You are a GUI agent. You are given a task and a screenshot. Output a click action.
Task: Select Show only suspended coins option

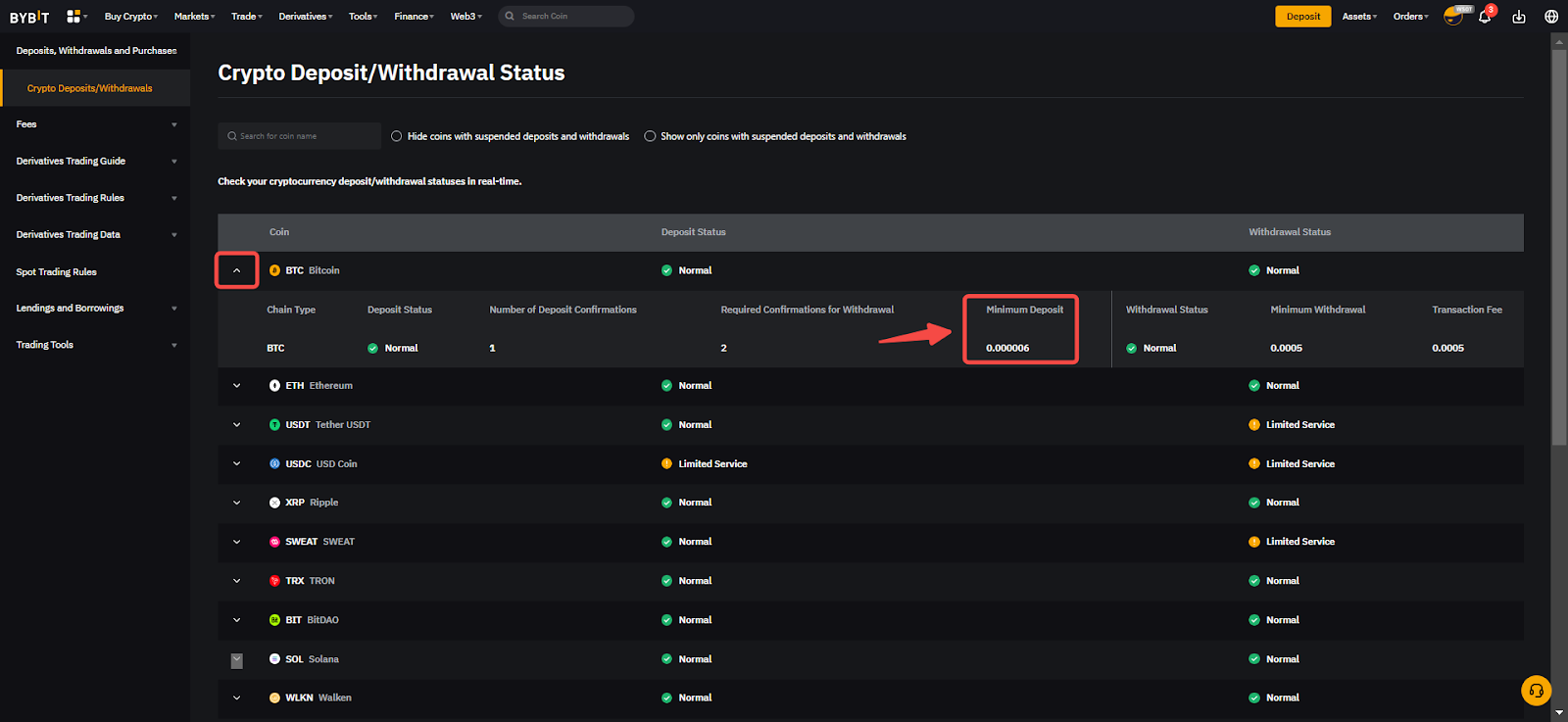[x=650, y=136]
